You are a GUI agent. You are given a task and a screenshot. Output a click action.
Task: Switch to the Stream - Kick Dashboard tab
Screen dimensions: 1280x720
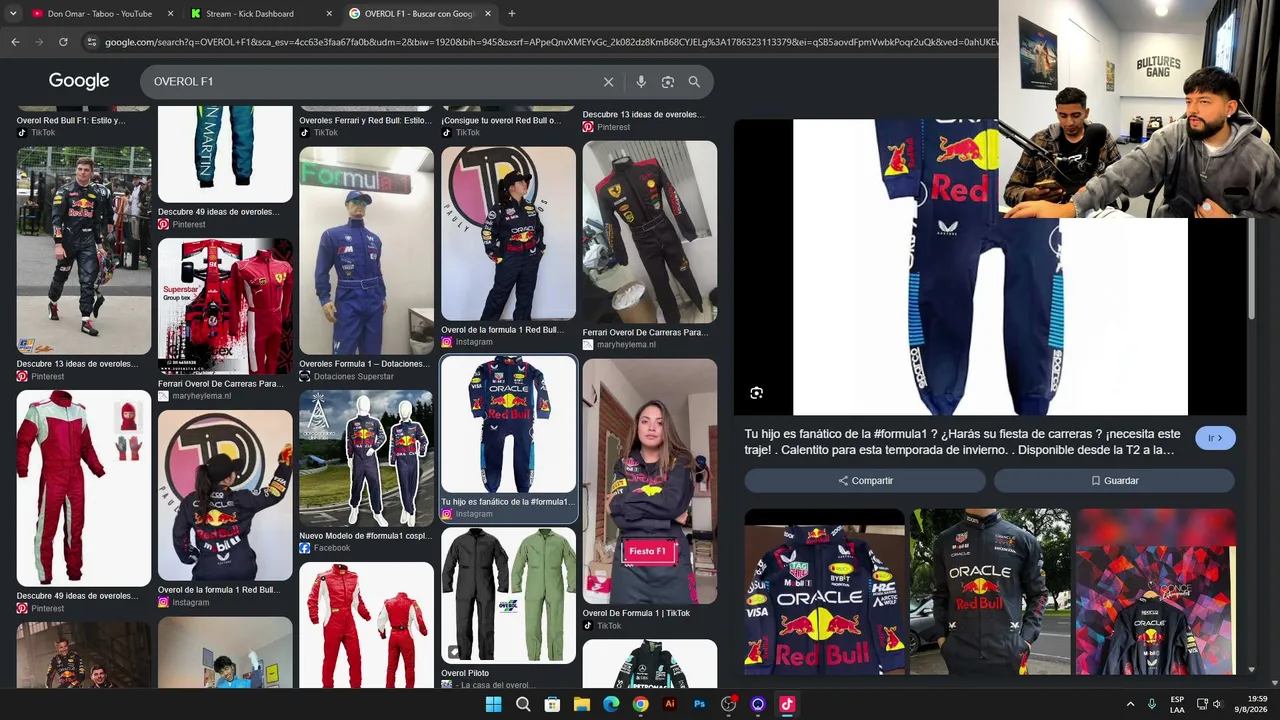click(260, 14)
